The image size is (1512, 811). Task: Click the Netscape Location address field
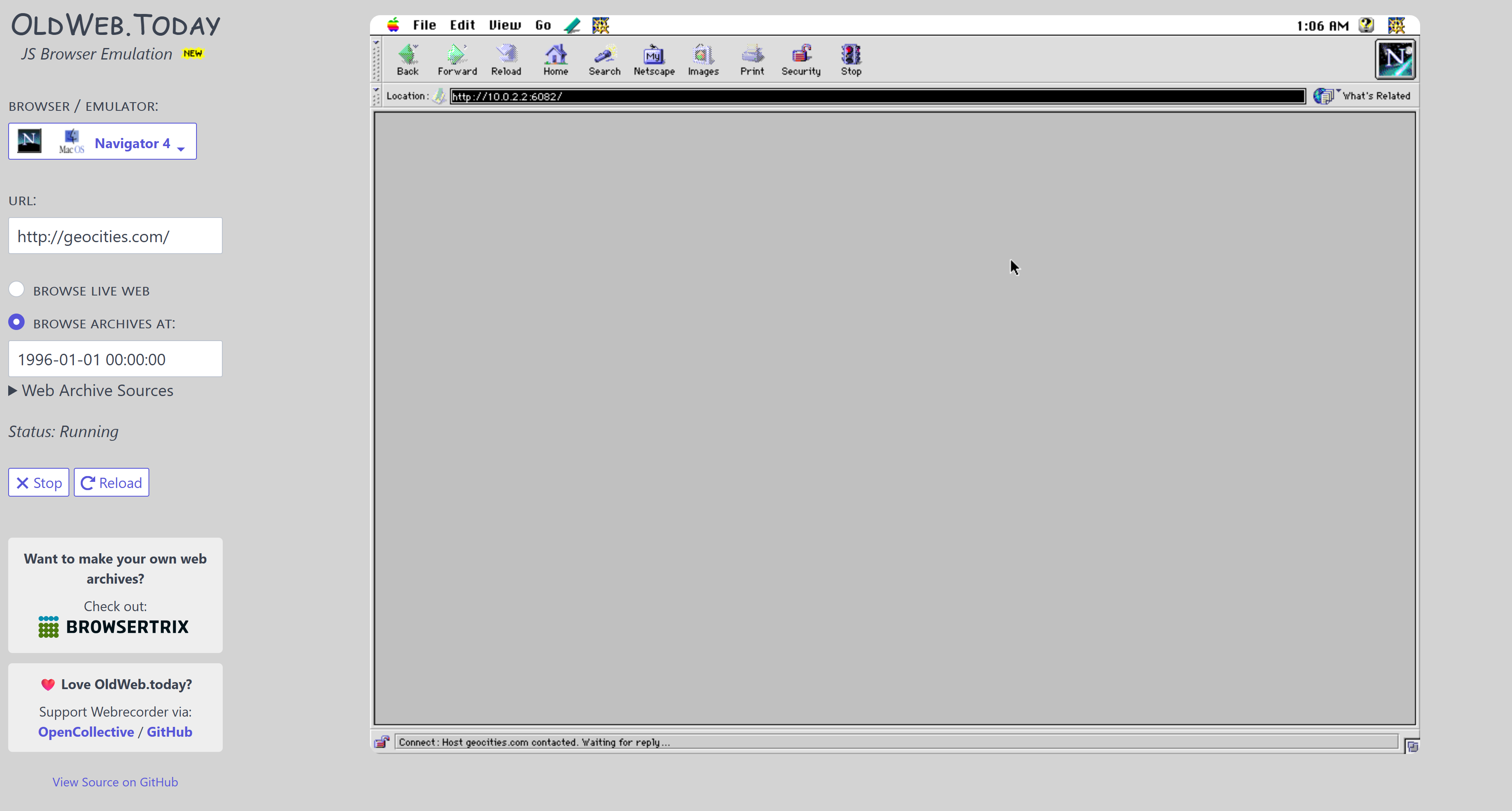click(x=877, y=96)
